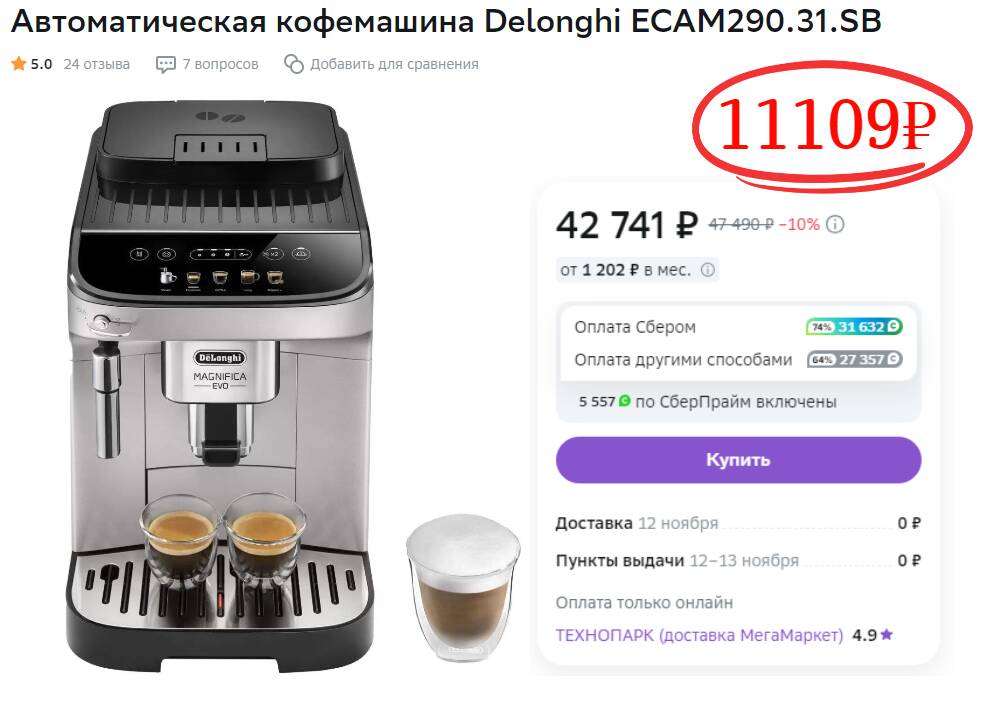Click the gray 27 357 bonus badge
Viewport: 1005px width, 701px height.
point(854,359)
